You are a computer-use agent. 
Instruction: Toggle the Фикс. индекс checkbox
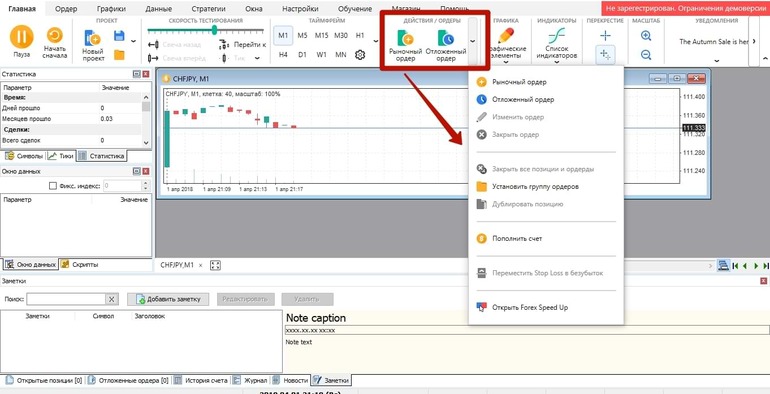(53, 186)
